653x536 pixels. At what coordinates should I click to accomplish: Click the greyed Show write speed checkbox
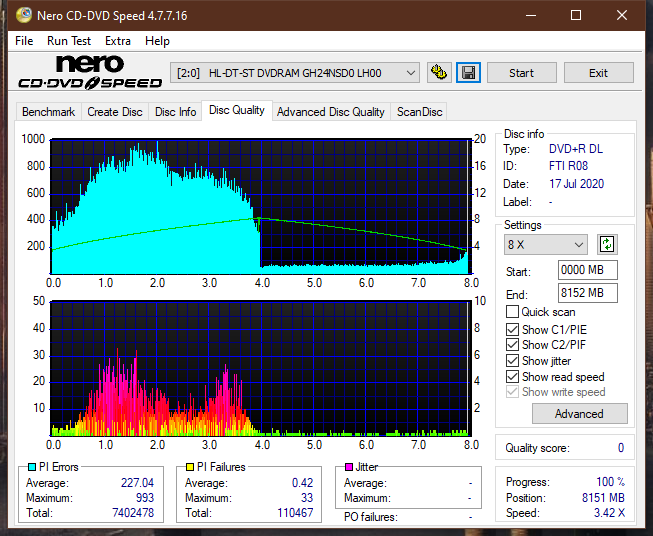coord(512,392)
